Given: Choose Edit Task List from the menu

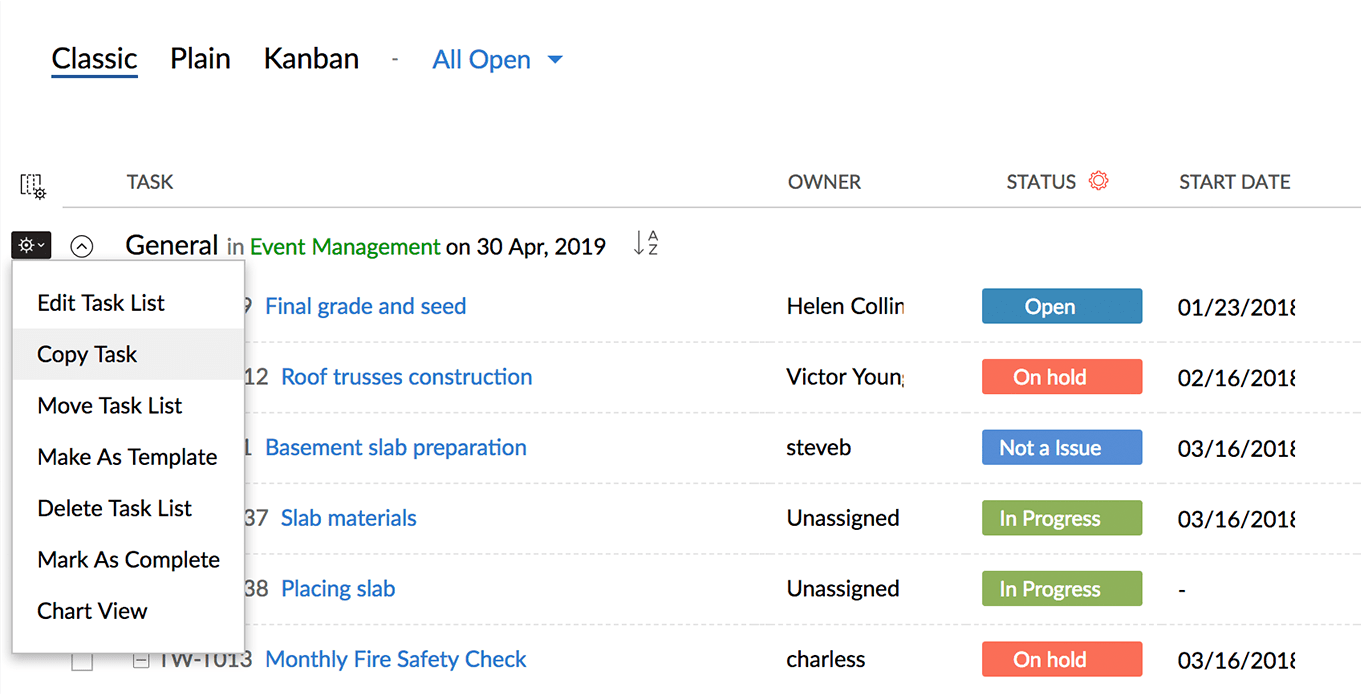Looking at the screenshot, I should click(128, 303).
